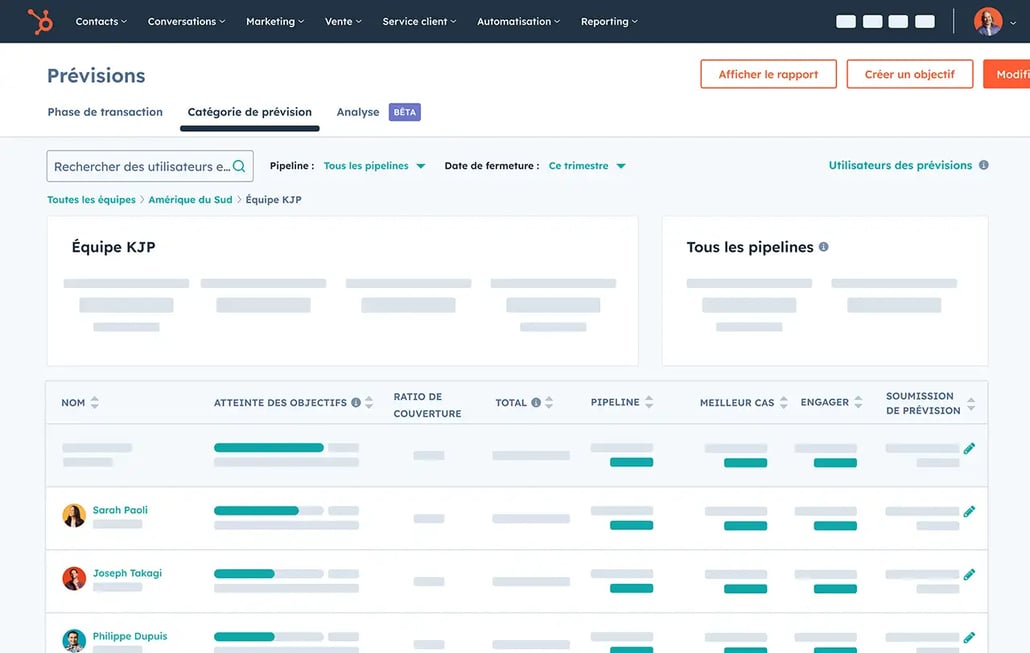Switch to Phase de transaction tab
Screen dimensions: 1030x653
(105, 112)
